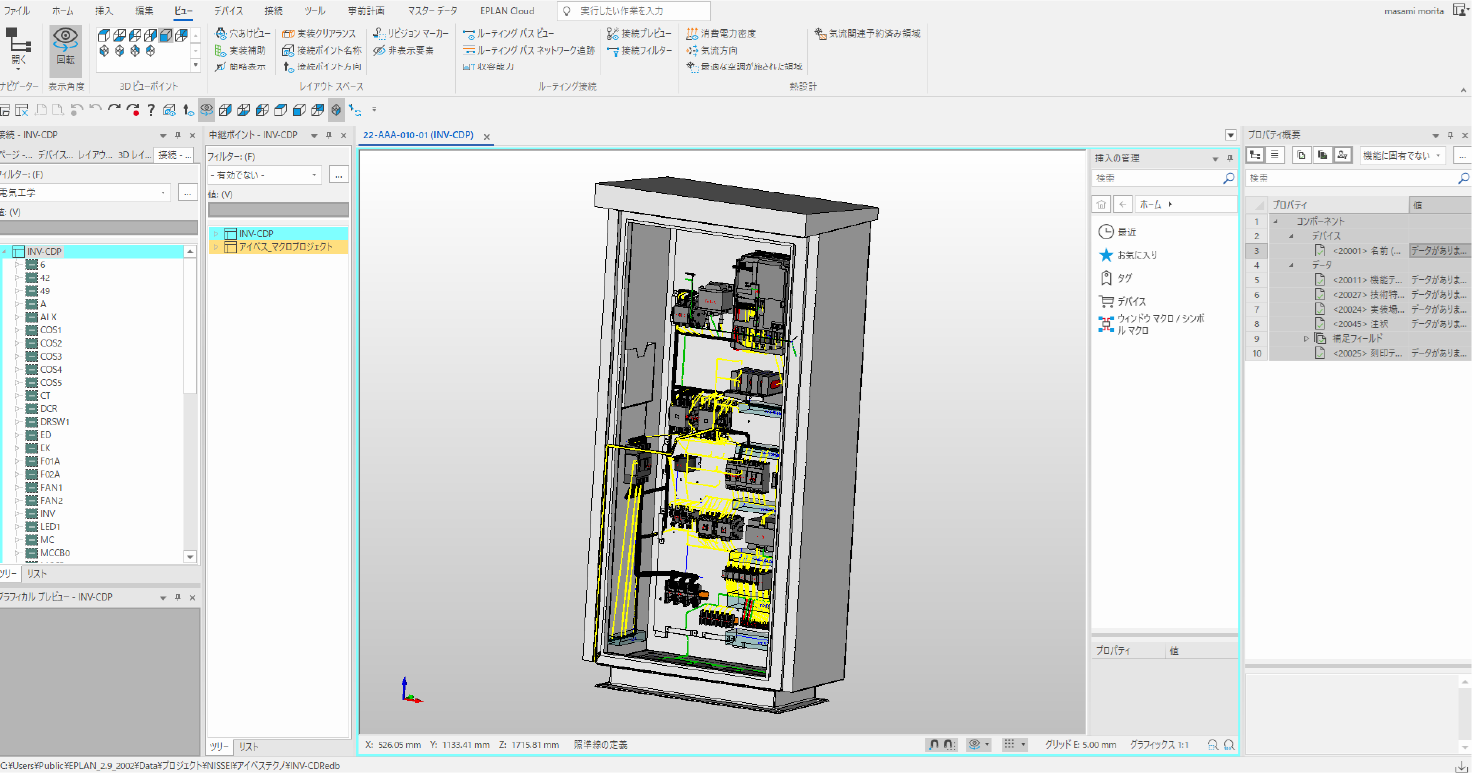Screen dimensions: 1472x773
Task: Click the お気に入り favorites link
Action: point(1137,255)
